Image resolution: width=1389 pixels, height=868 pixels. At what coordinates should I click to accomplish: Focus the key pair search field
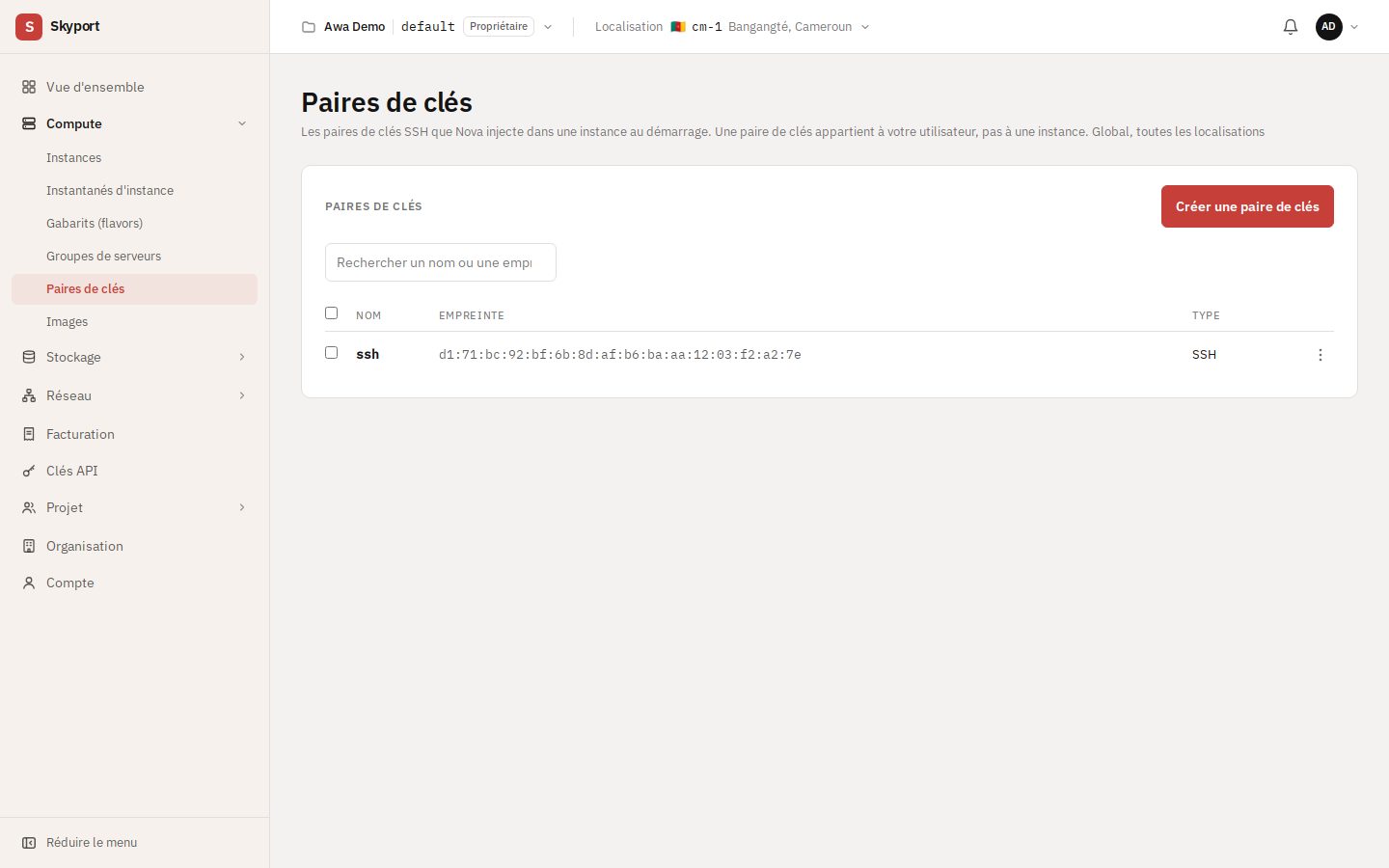(441, 262)
